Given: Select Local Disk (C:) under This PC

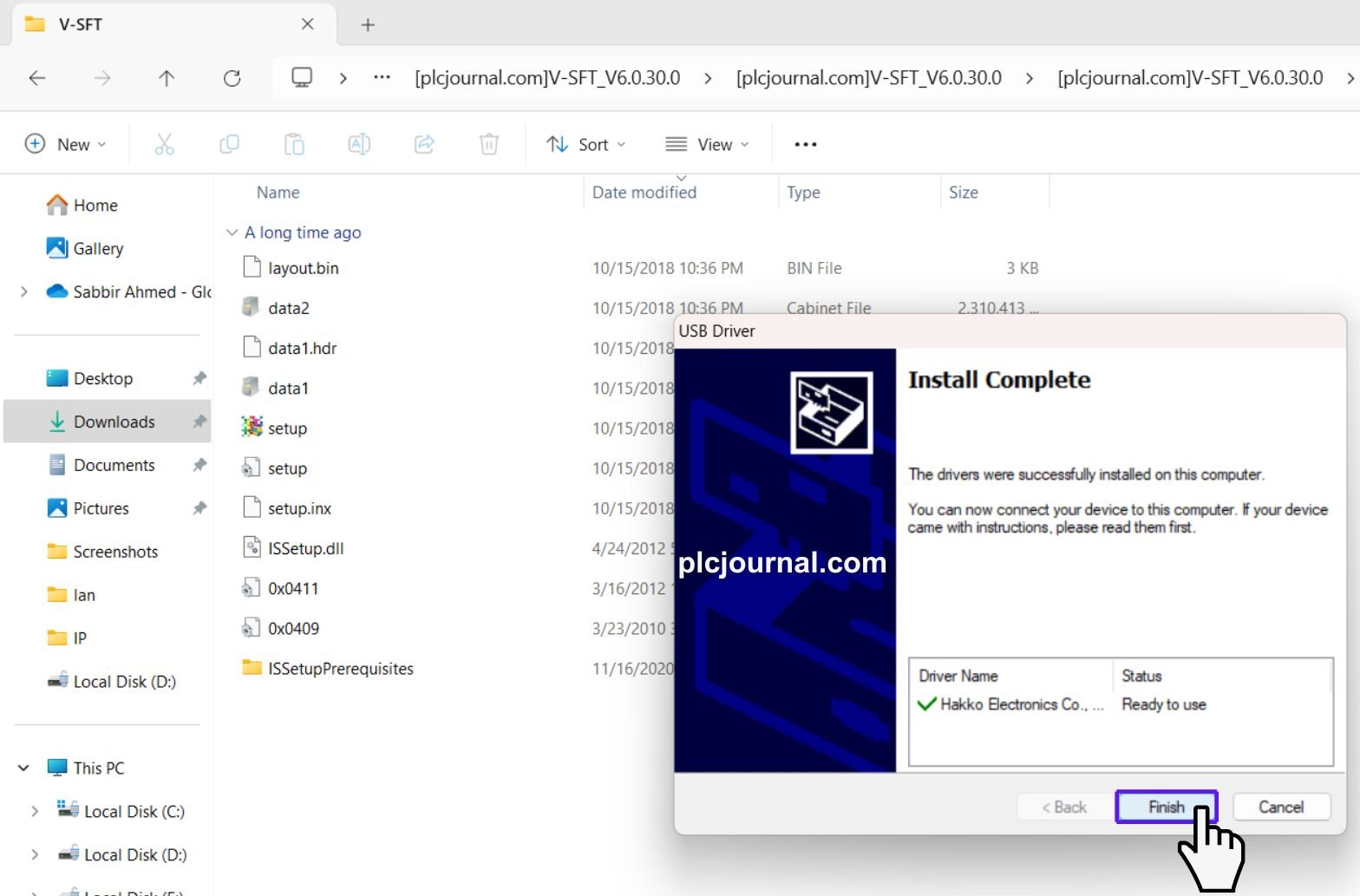Looking at the screenshot, I should pyautogui.click(x=134, y=812).
